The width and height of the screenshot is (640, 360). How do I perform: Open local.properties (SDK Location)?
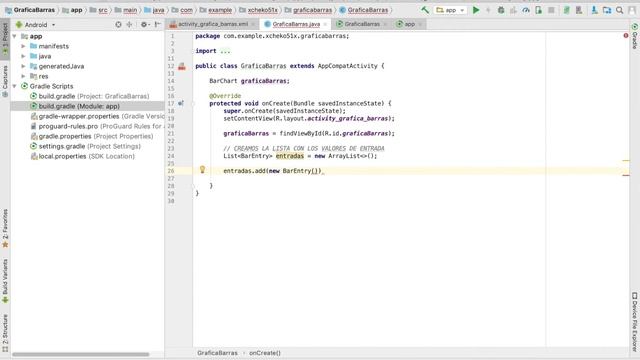point(82,156)
